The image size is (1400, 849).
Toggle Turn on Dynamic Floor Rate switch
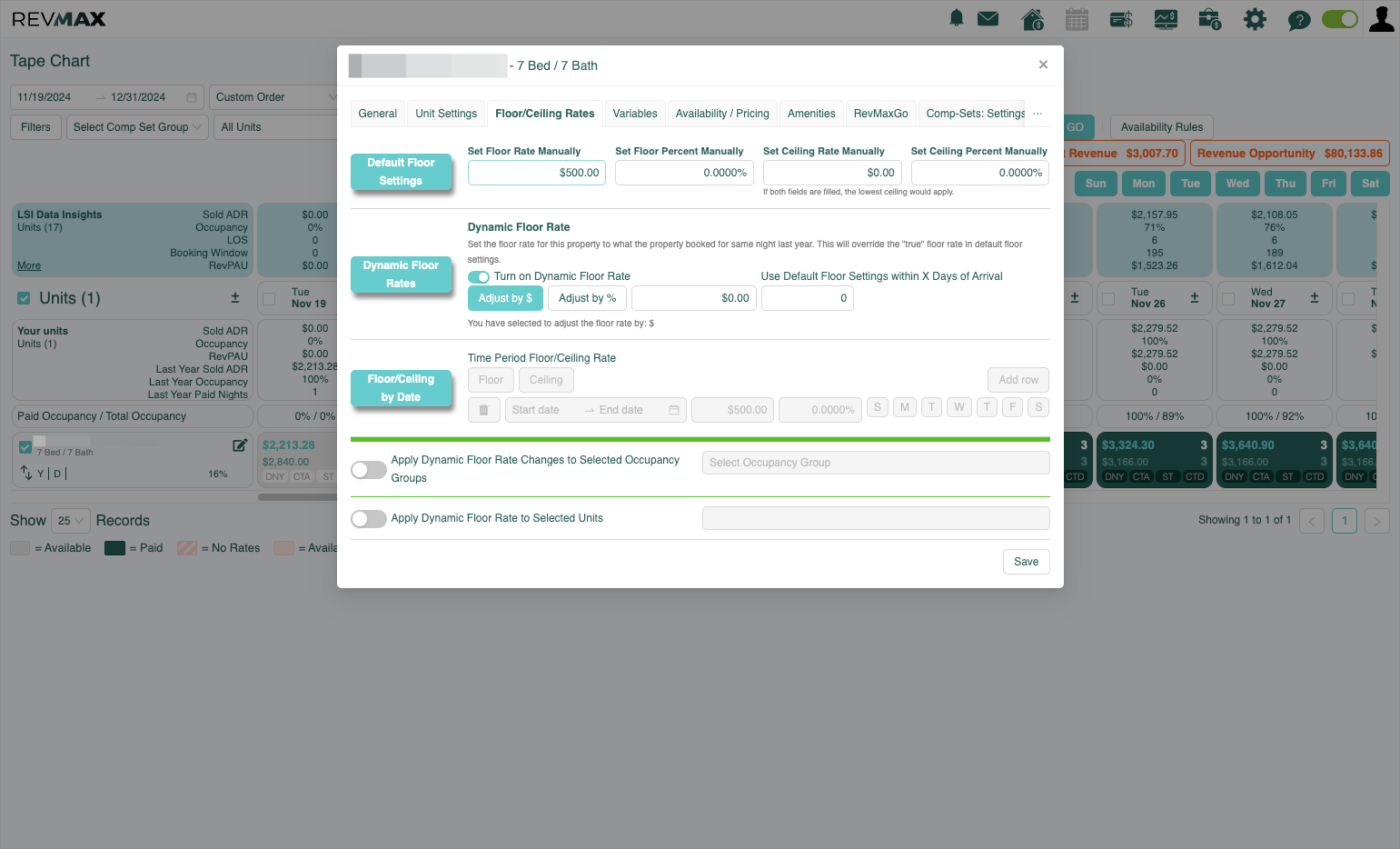(479, 276)
